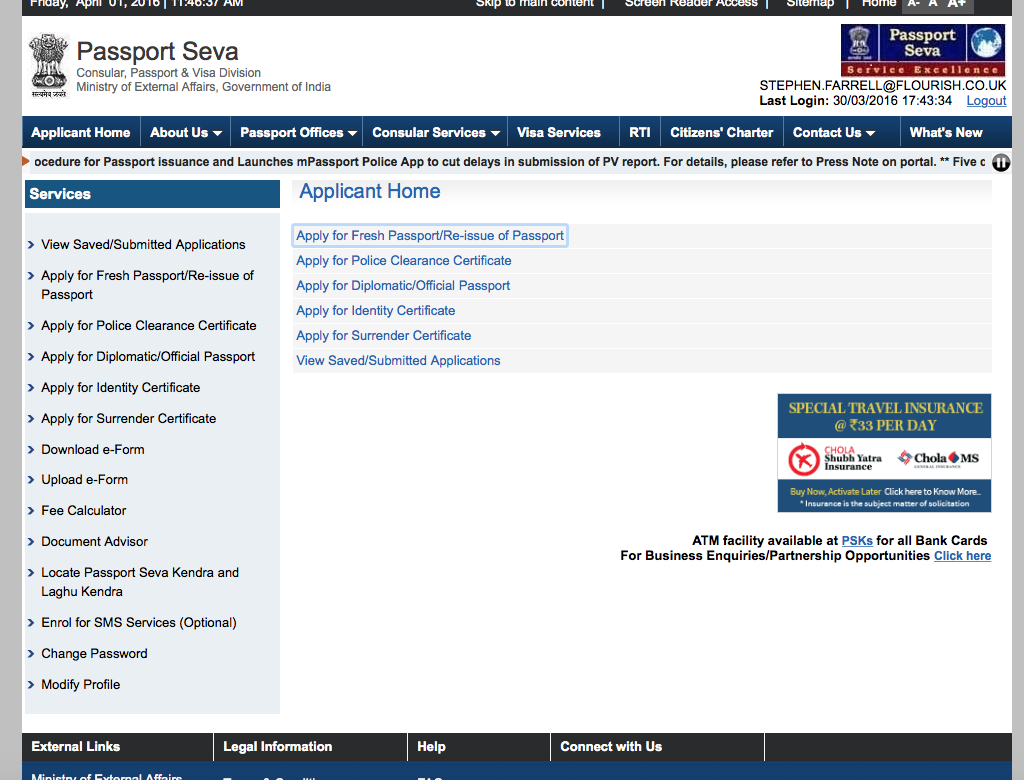The height and width of the screenshot is (780, 1024).
Task: Open the Contact Us dropdown menu
Action: [x=833, y=132]
